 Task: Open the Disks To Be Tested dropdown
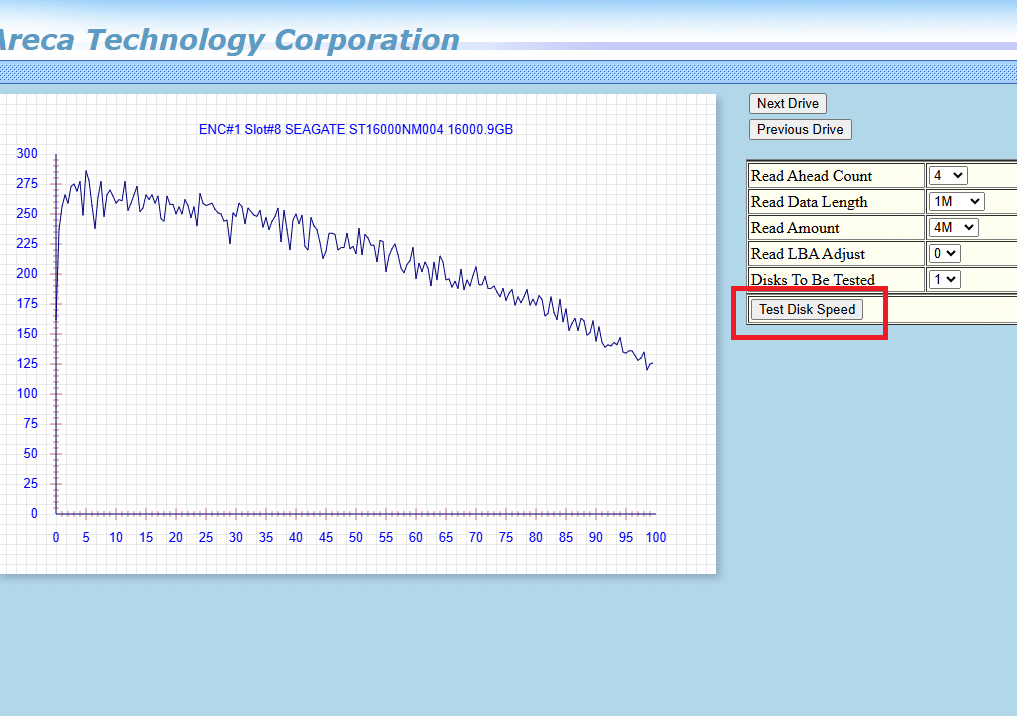click(x=942, y=279)
